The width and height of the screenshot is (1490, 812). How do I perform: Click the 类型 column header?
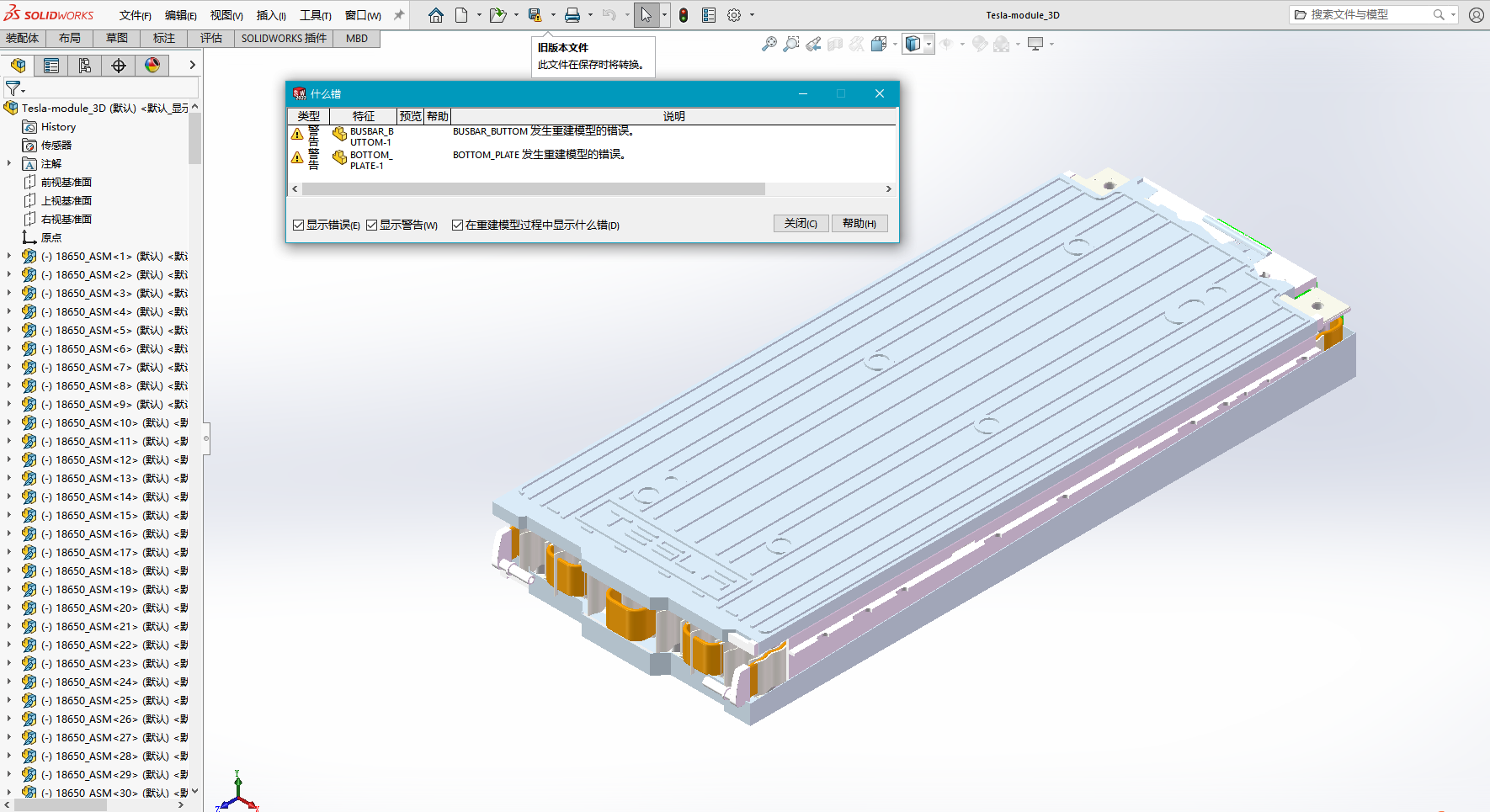tap(309, 116)
